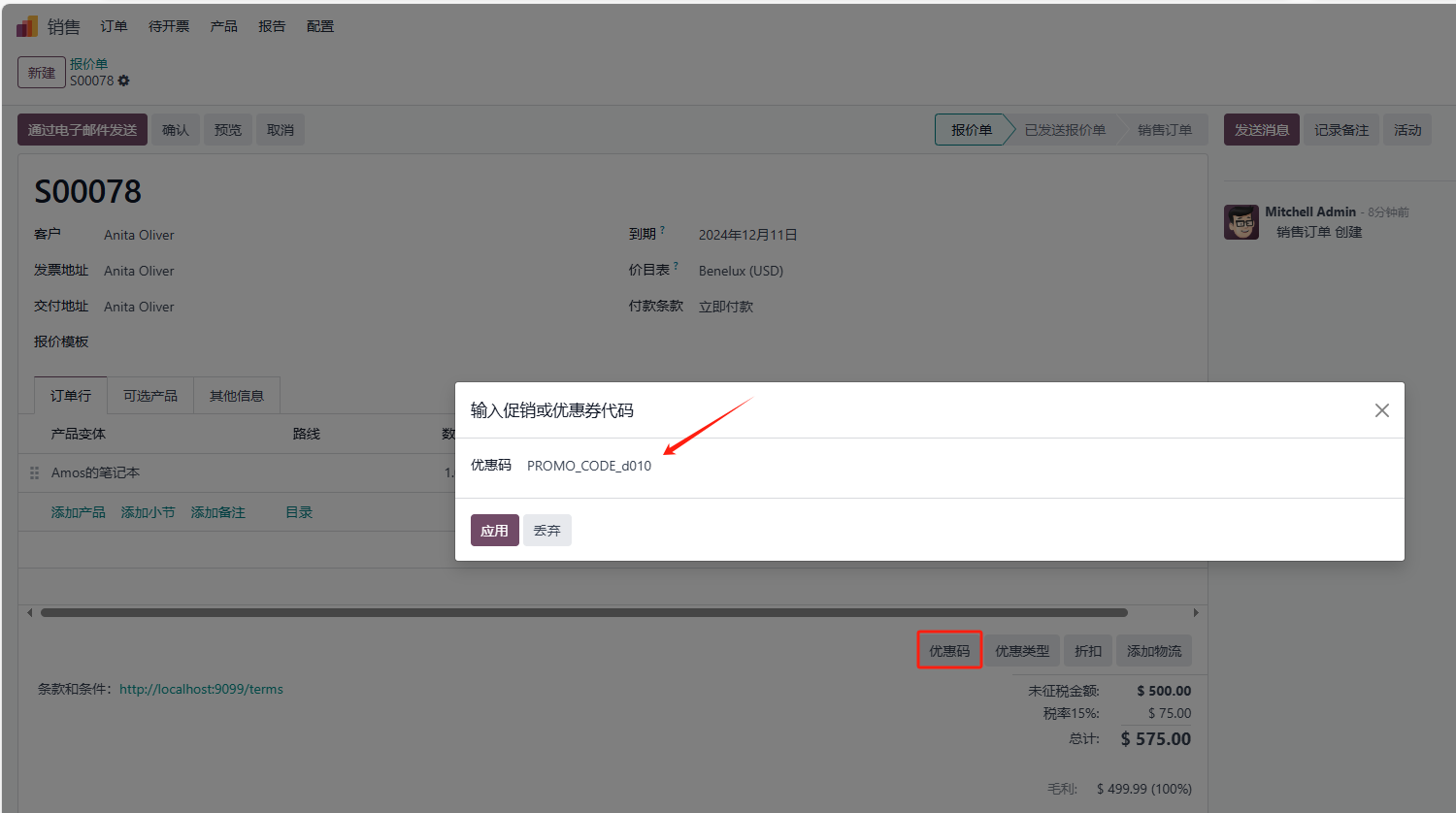Click 添加产品 to add a product line
The height and width of the screenshot is (813, 1456).
pyautogui.click(x=78, y=511)
